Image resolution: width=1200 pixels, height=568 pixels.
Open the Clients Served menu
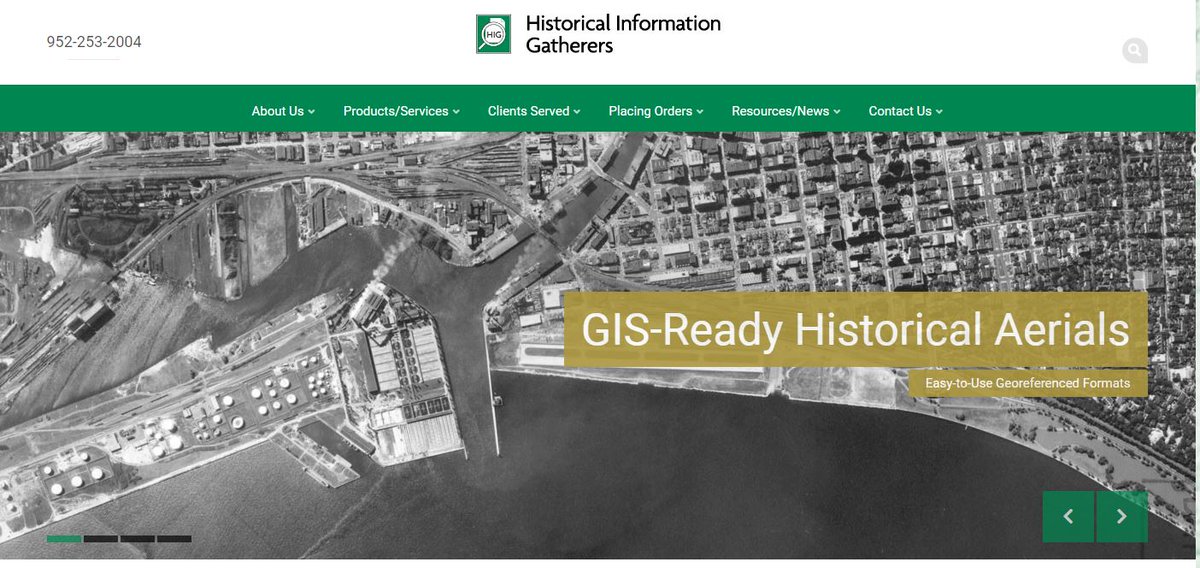tap(534, 111)
